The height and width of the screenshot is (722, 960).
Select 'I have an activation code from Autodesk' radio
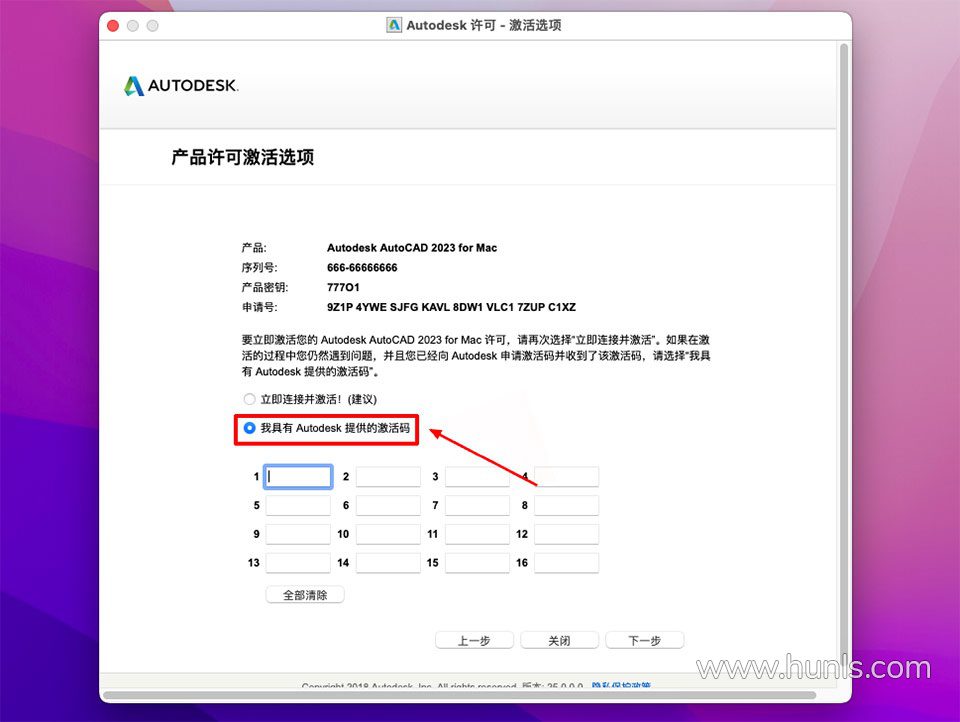pyautogui.click(x=249, y=428)
